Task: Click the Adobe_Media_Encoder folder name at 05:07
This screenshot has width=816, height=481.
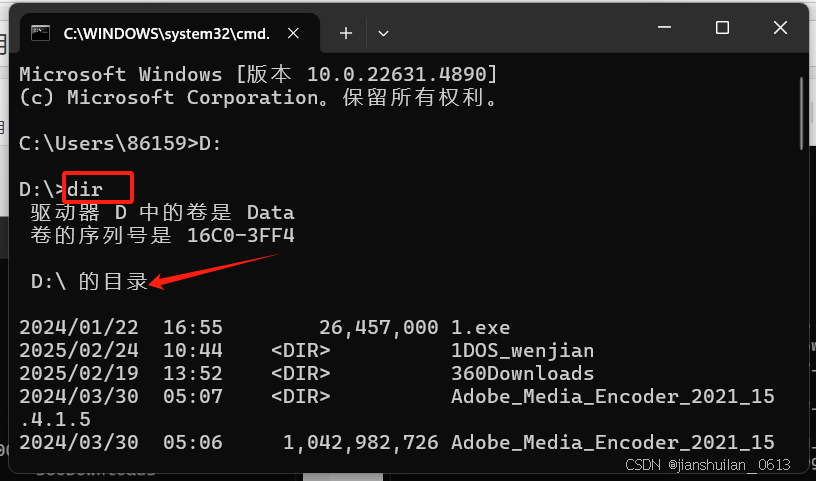Action: pos(613,397)
